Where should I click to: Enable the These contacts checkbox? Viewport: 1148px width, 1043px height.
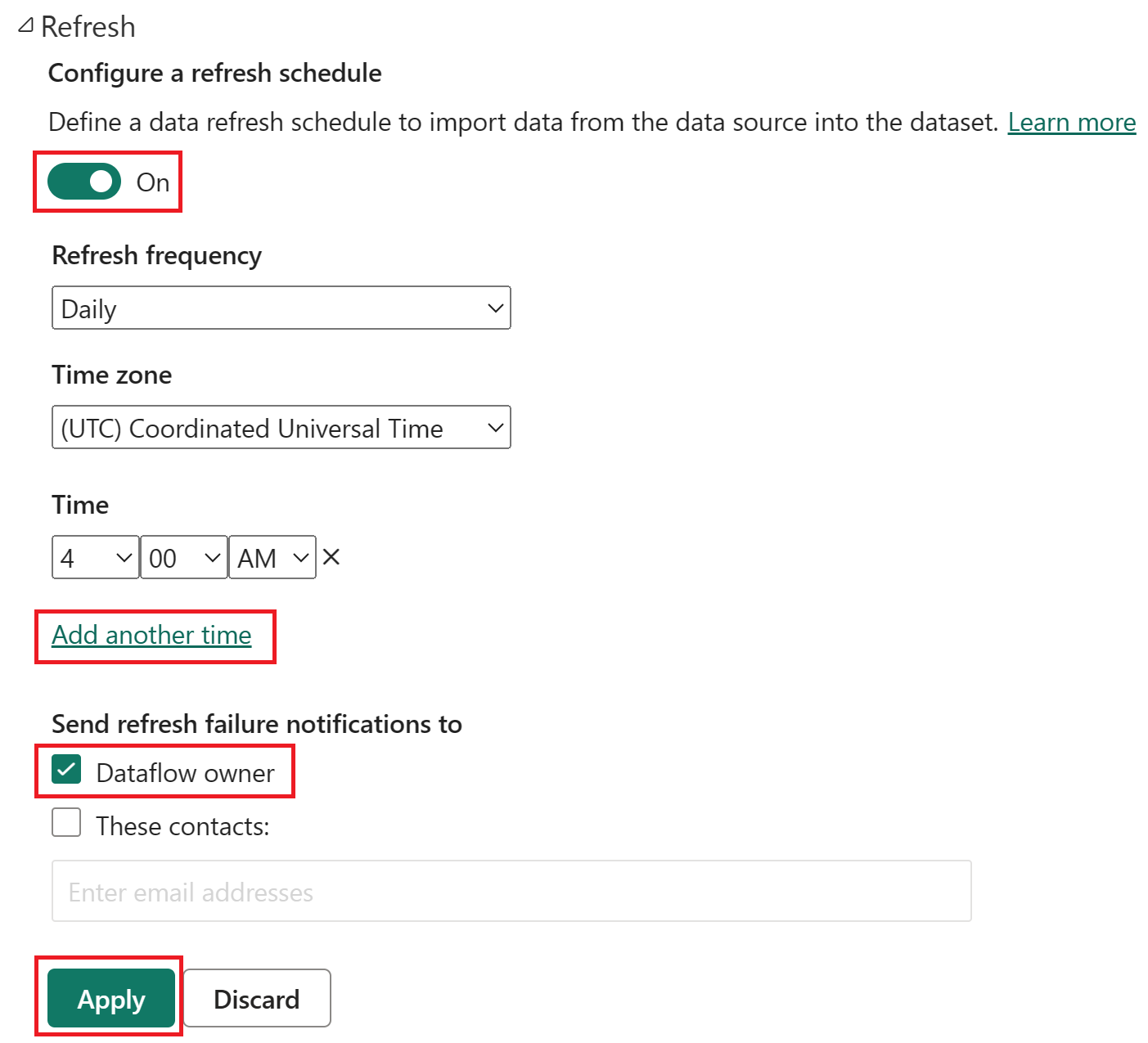click(66, 822)
